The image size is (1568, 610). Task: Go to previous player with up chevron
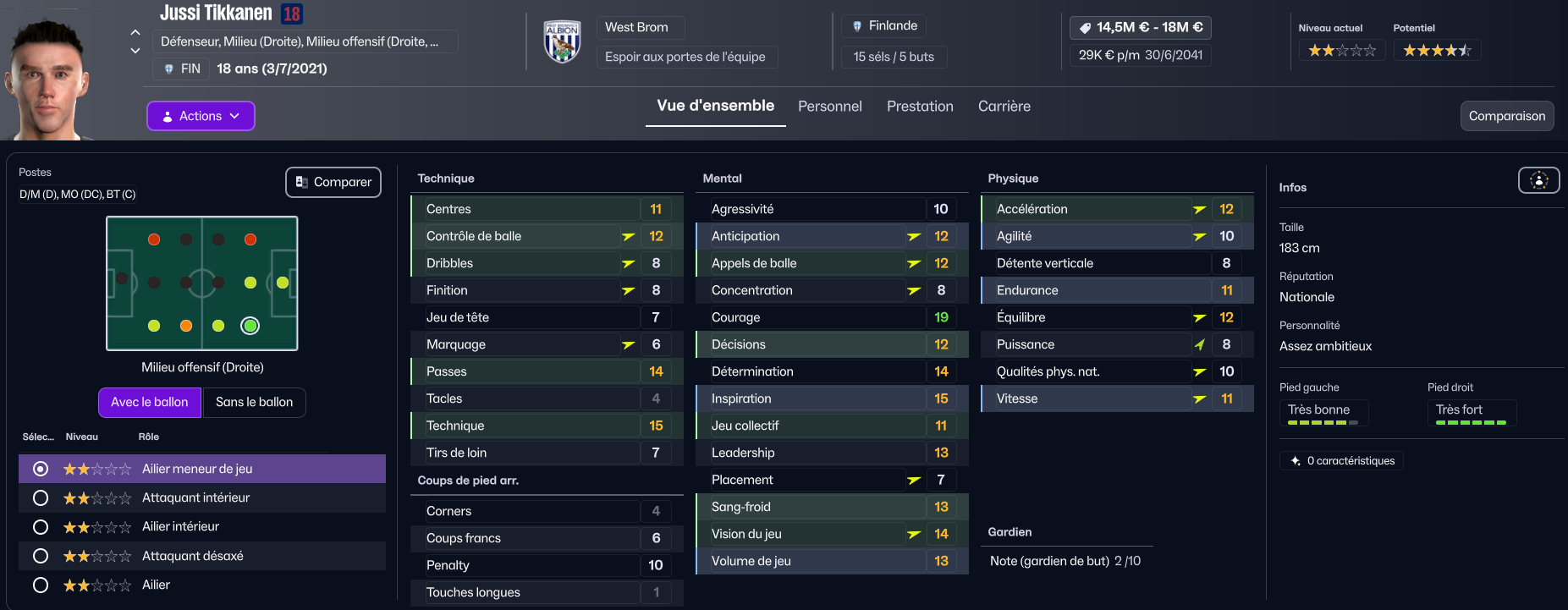tap(135, 32)
